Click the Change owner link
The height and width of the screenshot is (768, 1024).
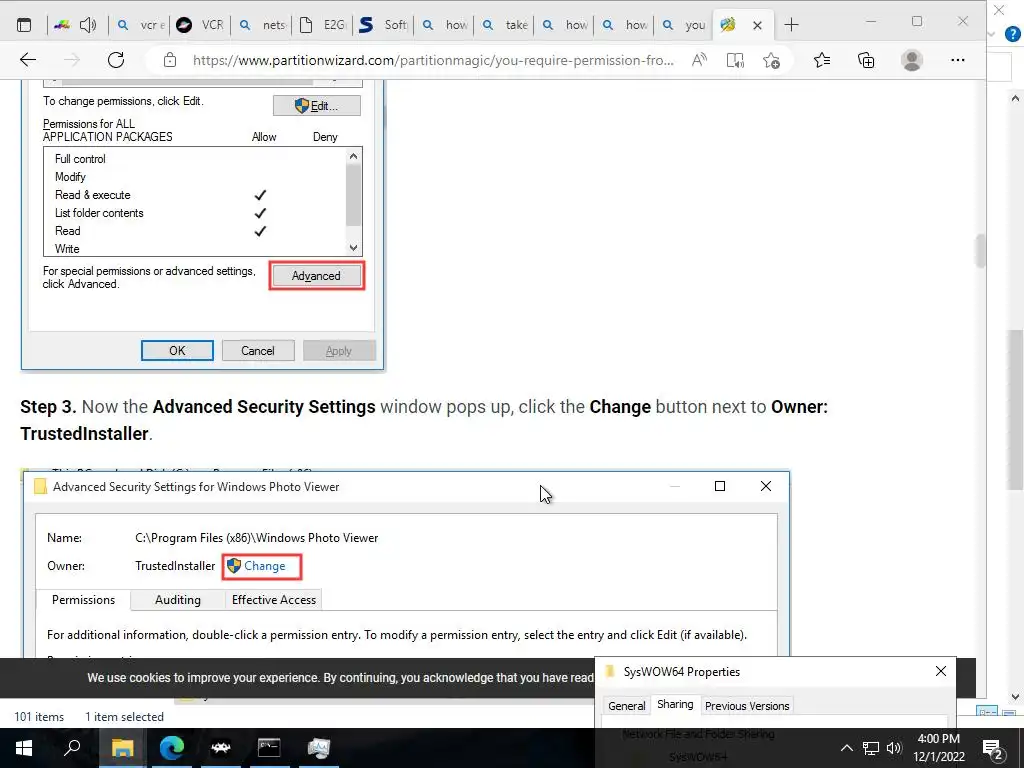(262, 566)
